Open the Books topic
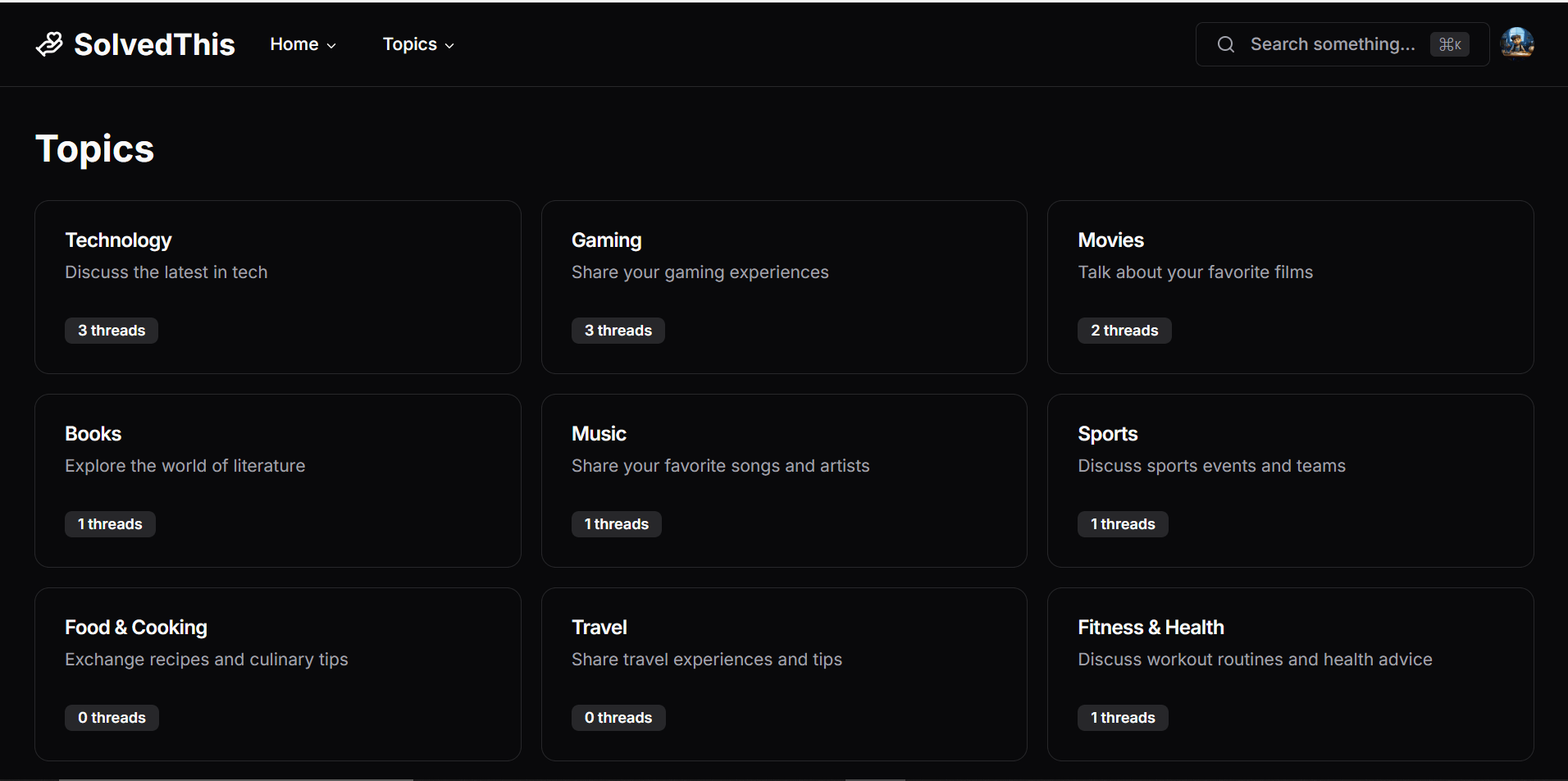1568x781 pixels. pyautogui.click(x=93, y=434)
